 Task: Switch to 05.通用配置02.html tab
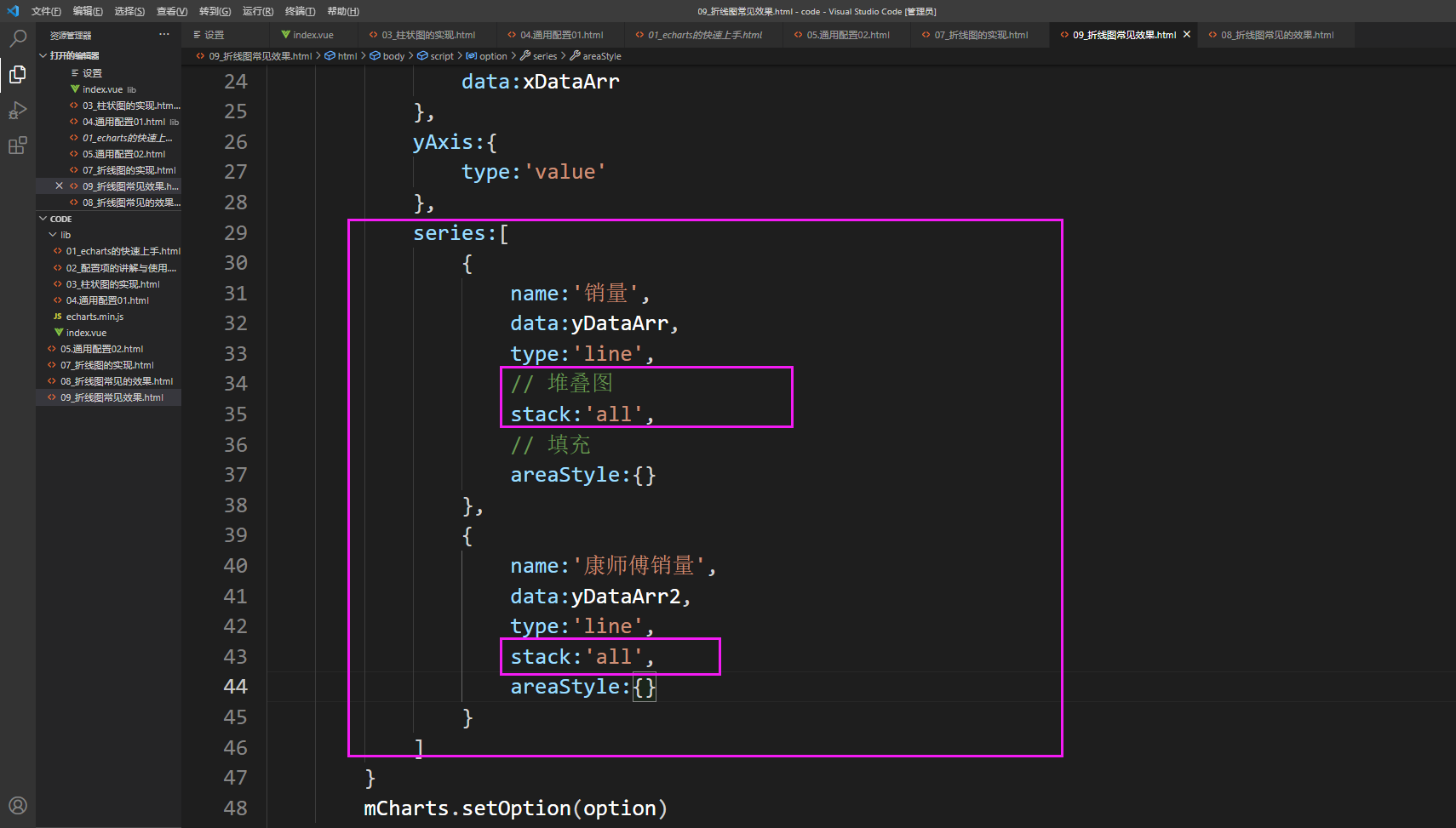pyautogui.click(x=848, y=35)
